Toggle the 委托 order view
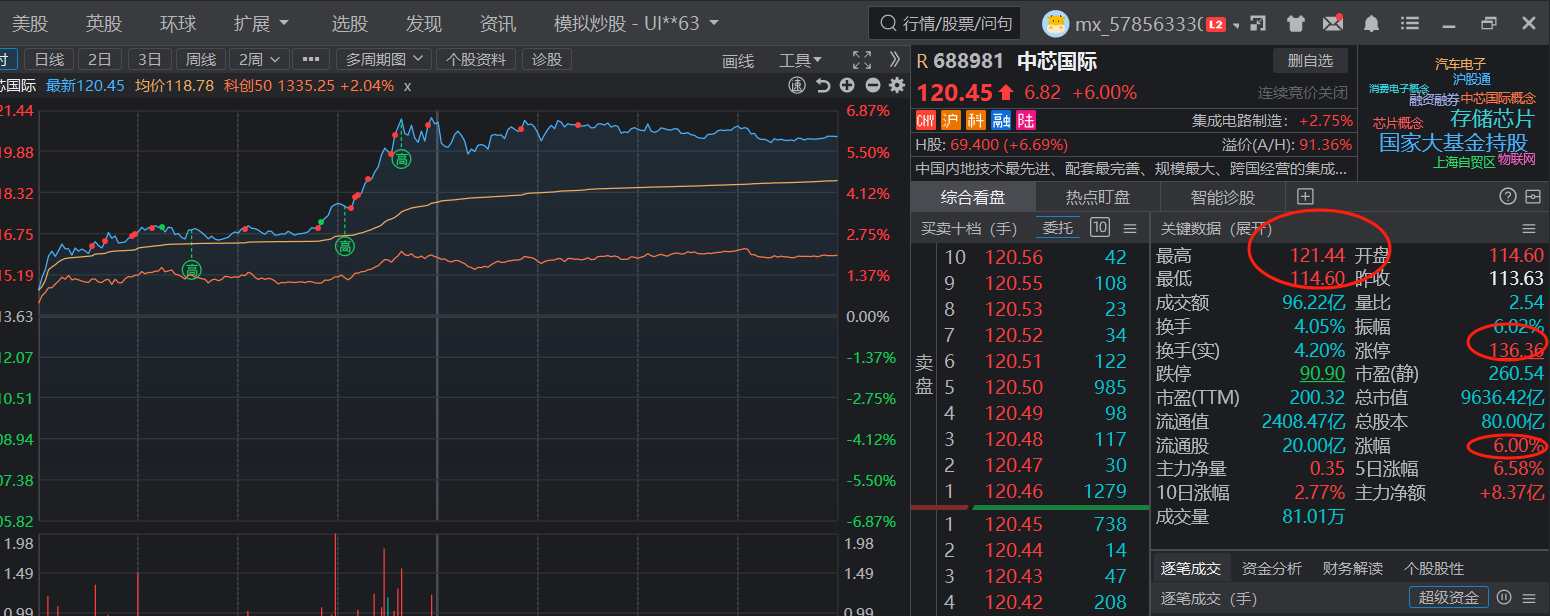 tap(1059, 228)
